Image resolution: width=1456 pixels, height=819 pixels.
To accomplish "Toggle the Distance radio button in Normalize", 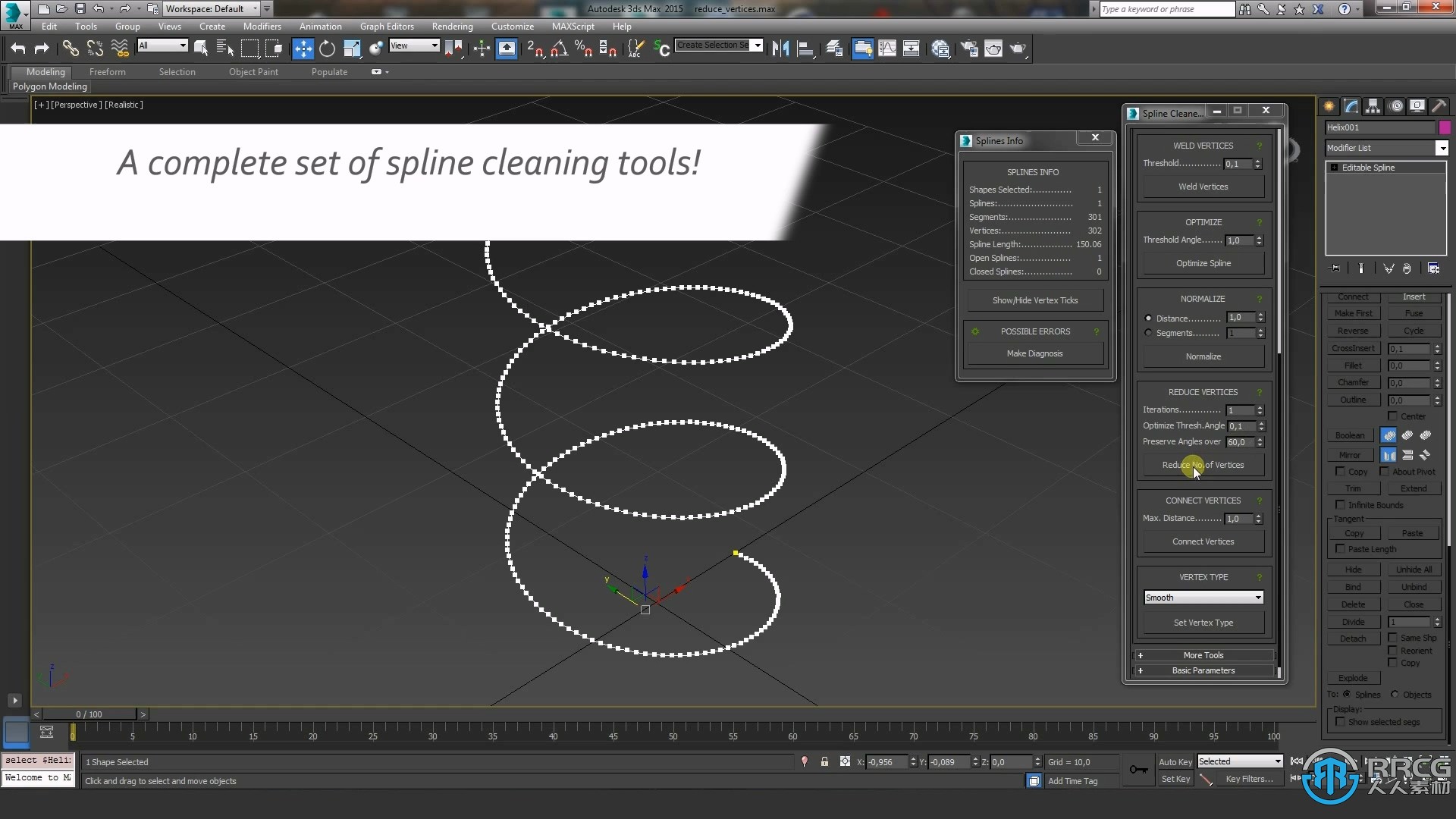I will [1148, 317].
